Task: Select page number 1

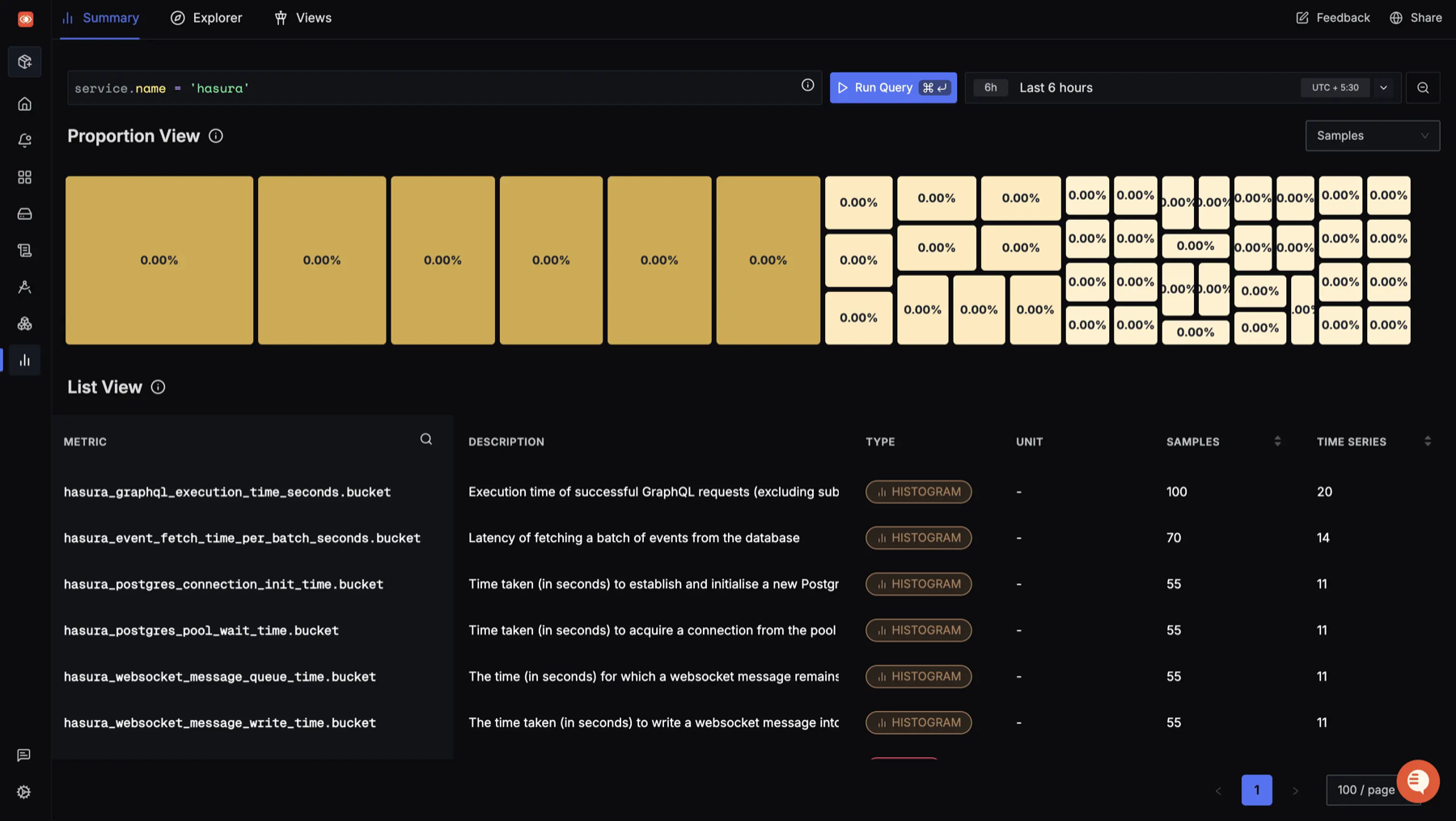Action: pos(1256,790)
